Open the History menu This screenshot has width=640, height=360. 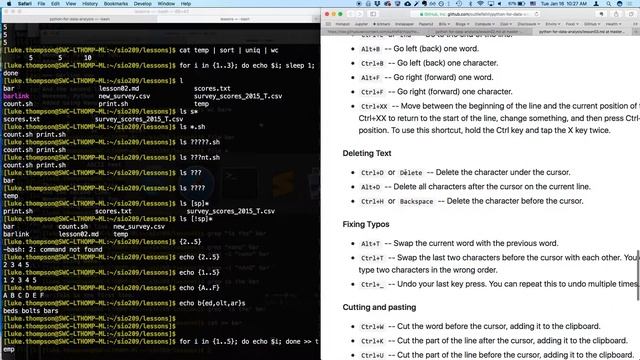tap(90, 4)
